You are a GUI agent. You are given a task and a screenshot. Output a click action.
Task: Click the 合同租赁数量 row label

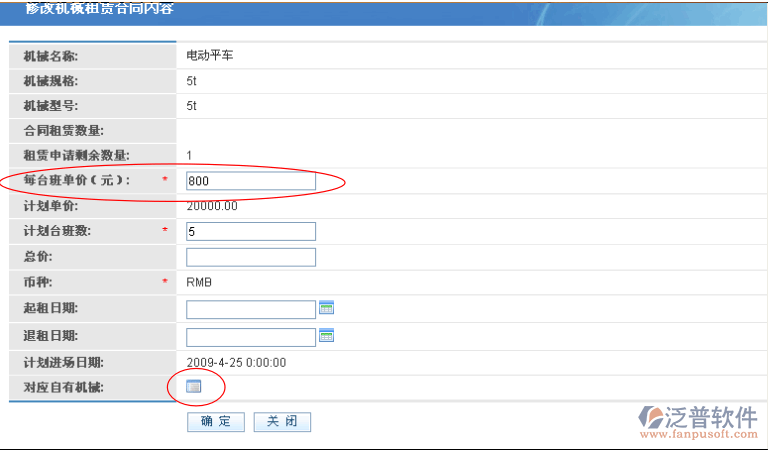coord(64,131)
